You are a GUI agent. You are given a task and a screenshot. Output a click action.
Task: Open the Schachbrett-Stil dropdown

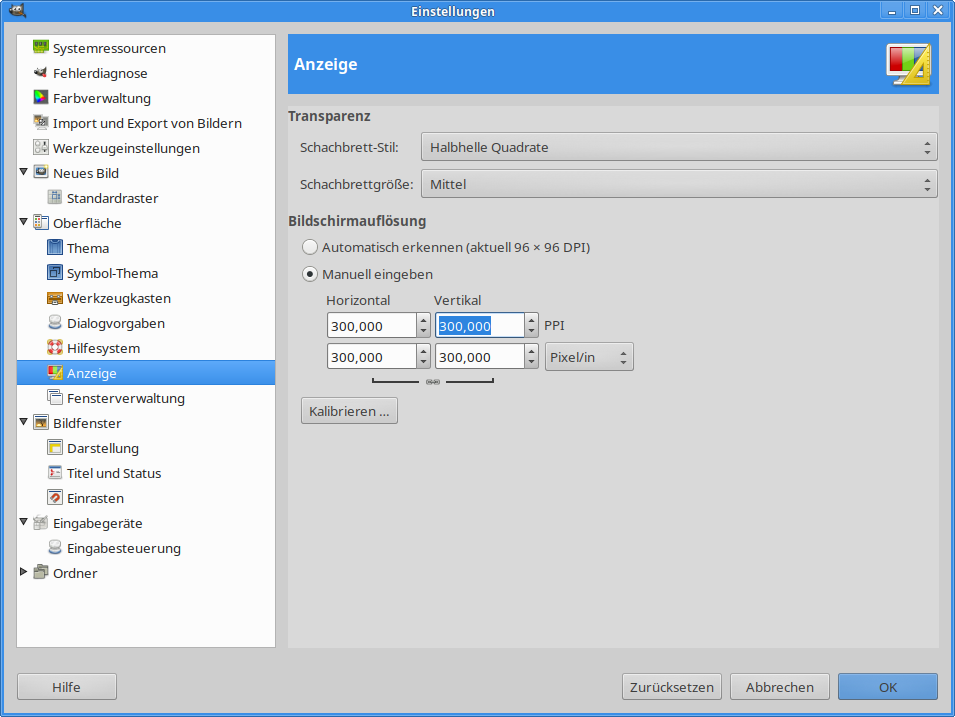(678, 147)
